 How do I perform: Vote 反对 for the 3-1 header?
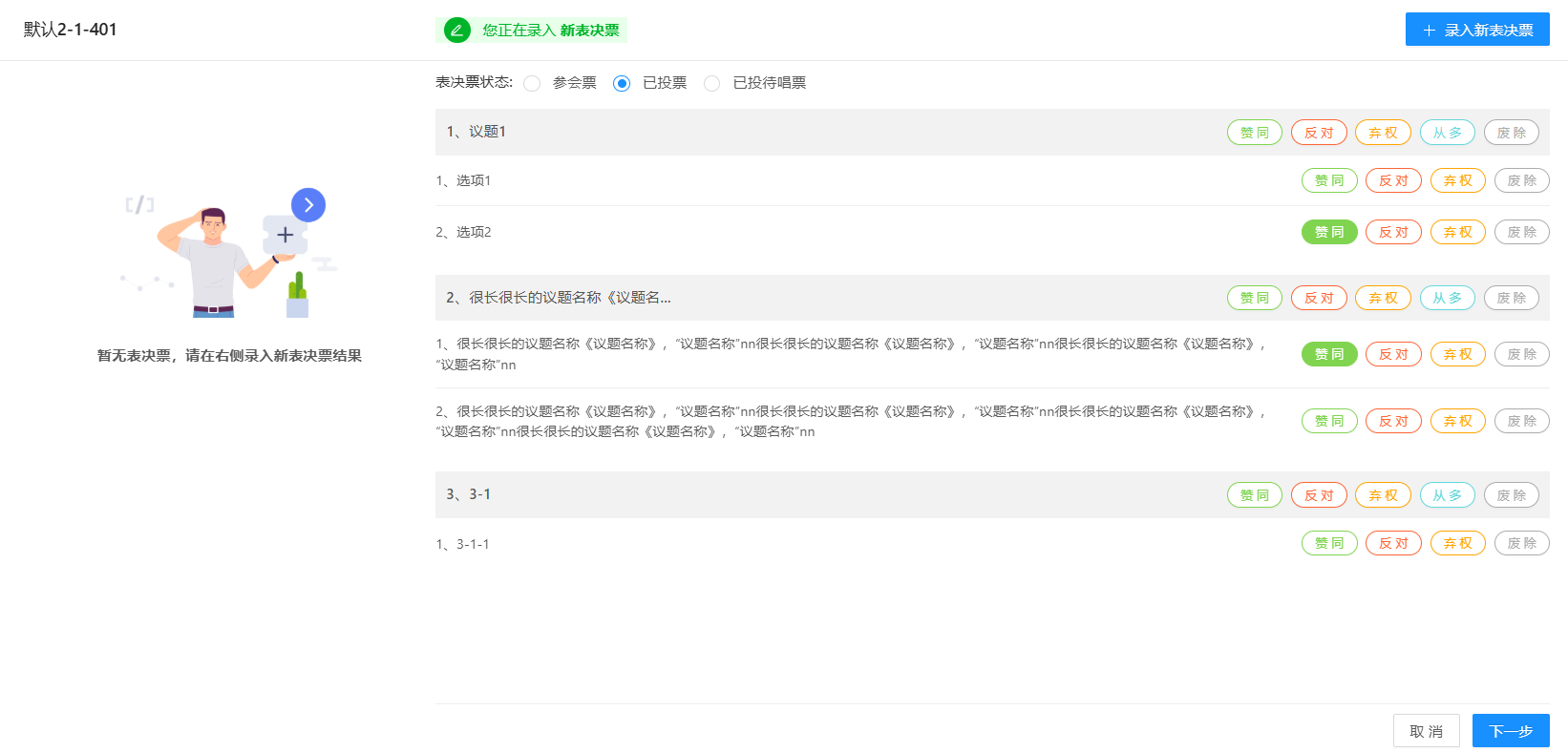point(1319,495)
